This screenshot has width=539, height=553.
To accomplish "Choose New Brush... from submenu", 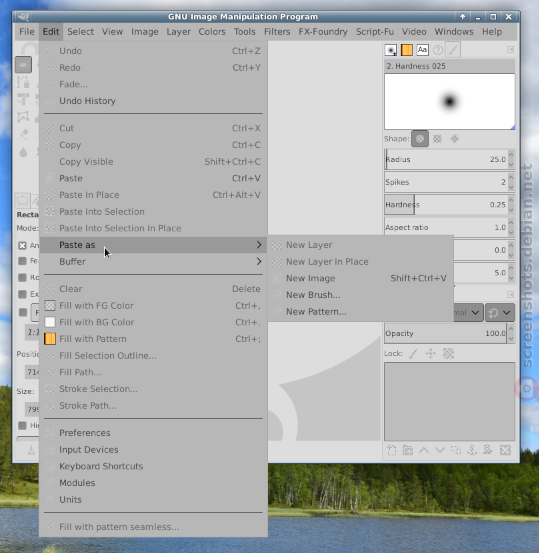I will point(360,295).
